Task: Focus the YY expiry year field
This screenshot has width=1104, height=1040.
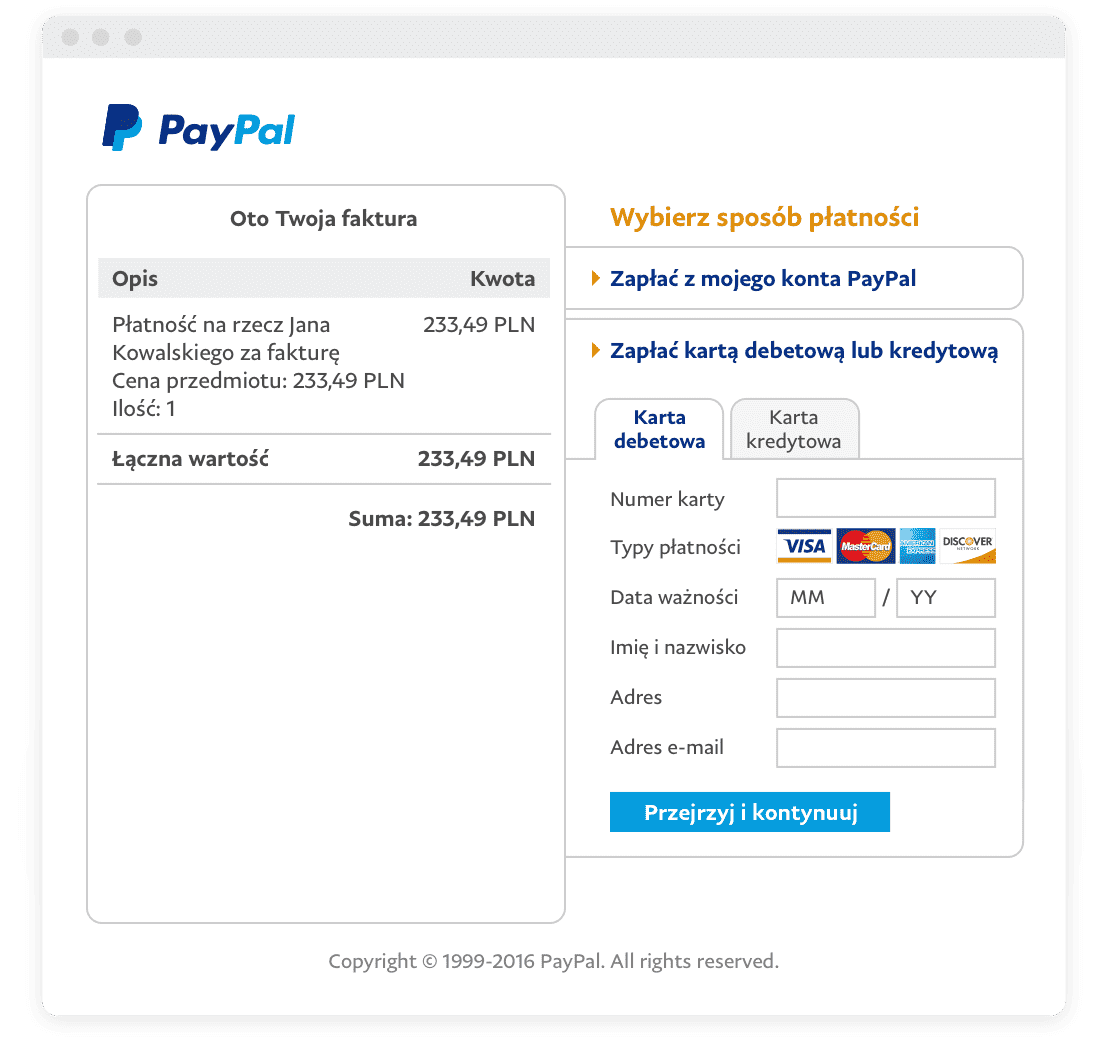Action: pyautogui.click(x=946, y=598)
